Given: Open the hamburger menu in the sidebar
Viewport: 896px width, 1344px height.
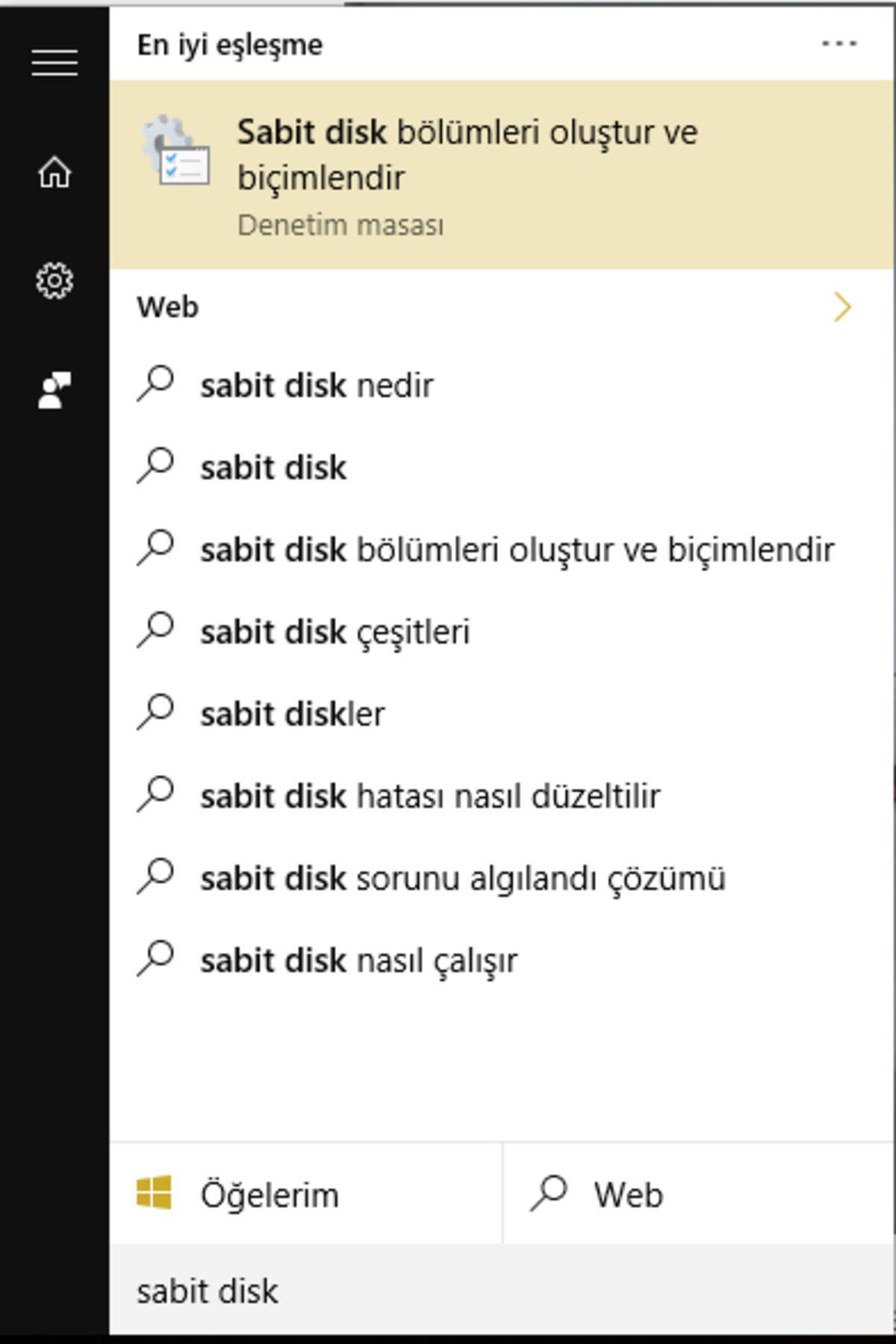Looking at the screenshot, I should coord(54,64).
